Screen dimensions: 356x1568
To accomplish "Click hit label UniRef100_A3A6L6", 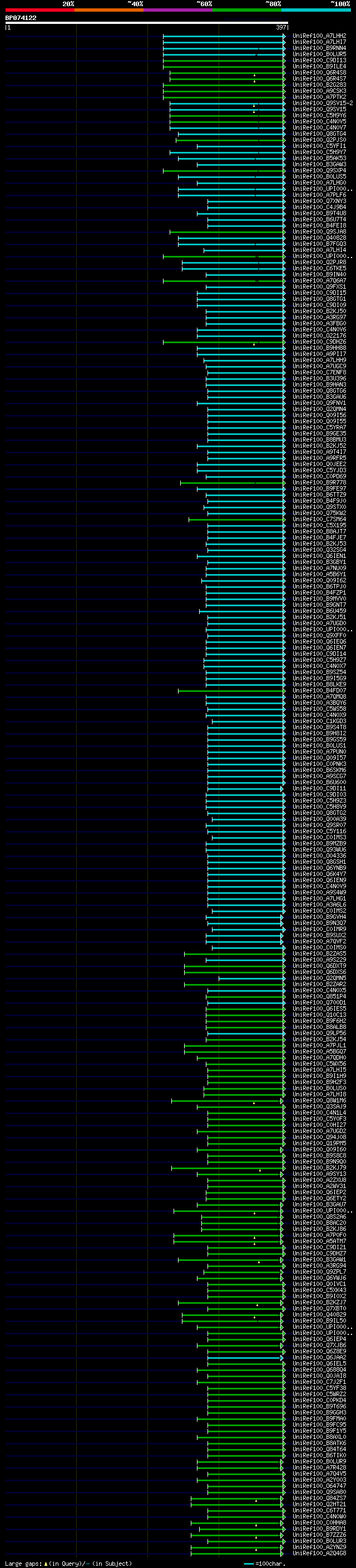I will (x=319, y=904).
